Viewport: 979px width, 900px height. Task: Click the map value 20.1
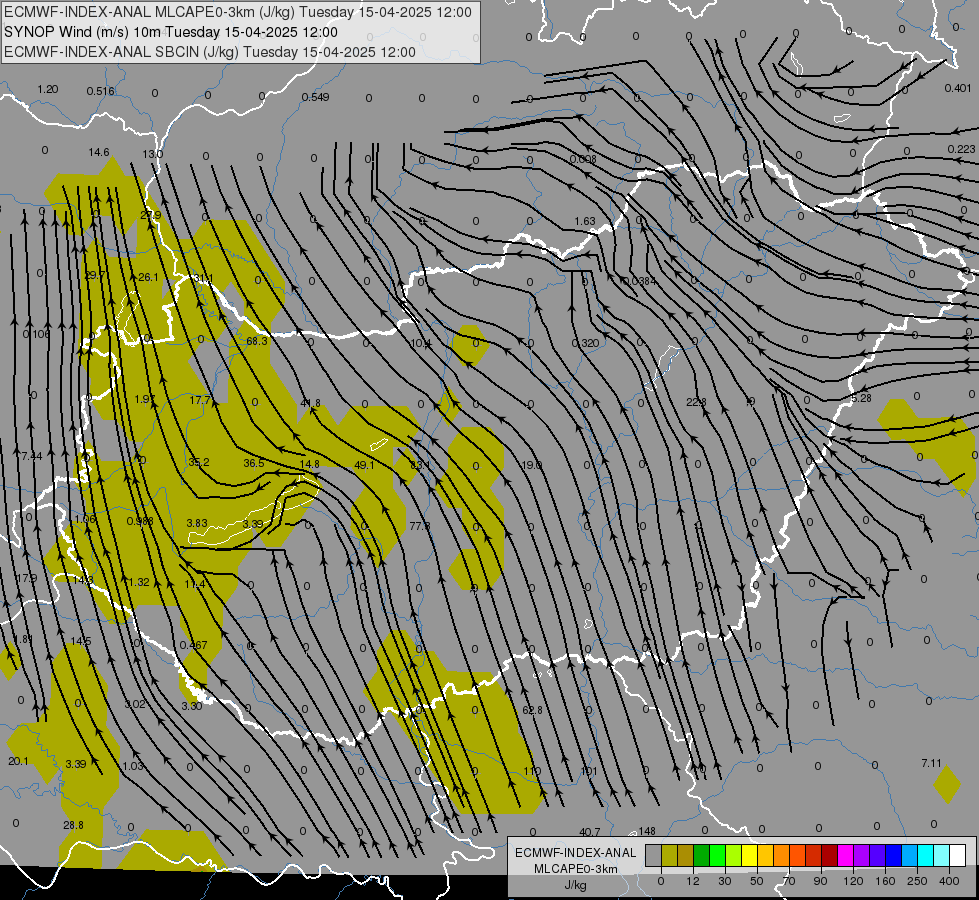pyautogui.click(x=18, y=761)
